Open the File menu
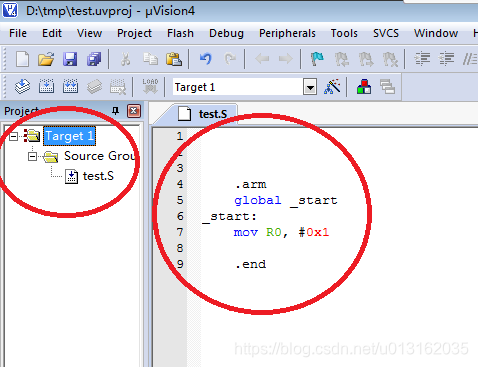Viewport: 478px width, 367px height. click(18, 33)
